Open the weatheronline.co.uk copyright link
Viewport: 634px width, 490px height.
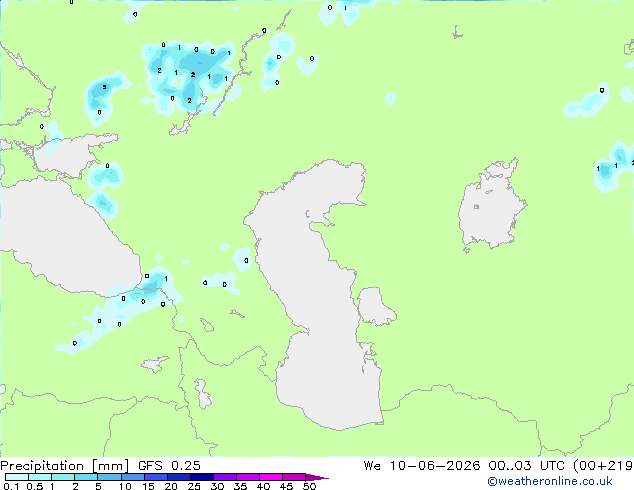click(550, 481)
